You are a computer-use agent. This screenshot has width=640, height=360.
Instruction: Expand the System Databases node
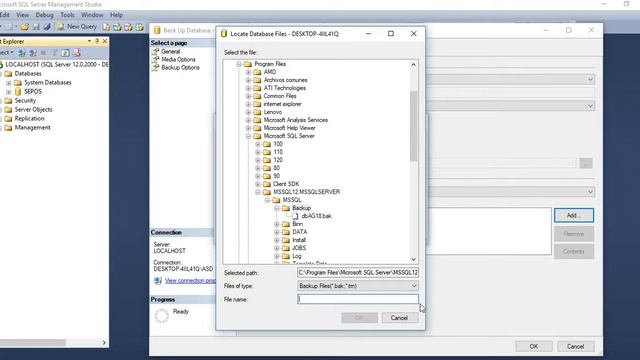tap(9, 83)
